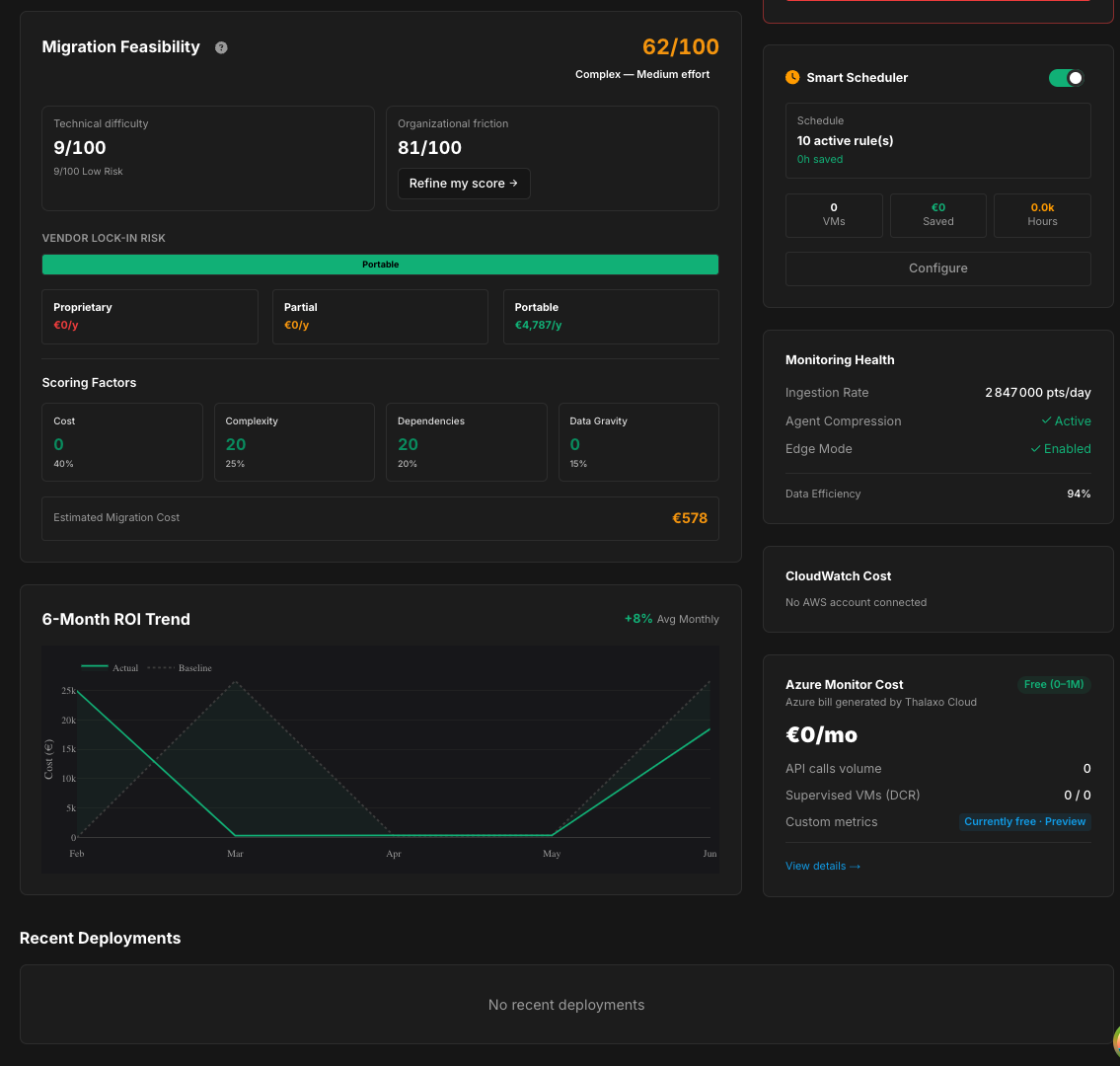Screen dimensions: 1120x1066
Task: Click the €0 Saved stat tile
Action: (937, 215)
